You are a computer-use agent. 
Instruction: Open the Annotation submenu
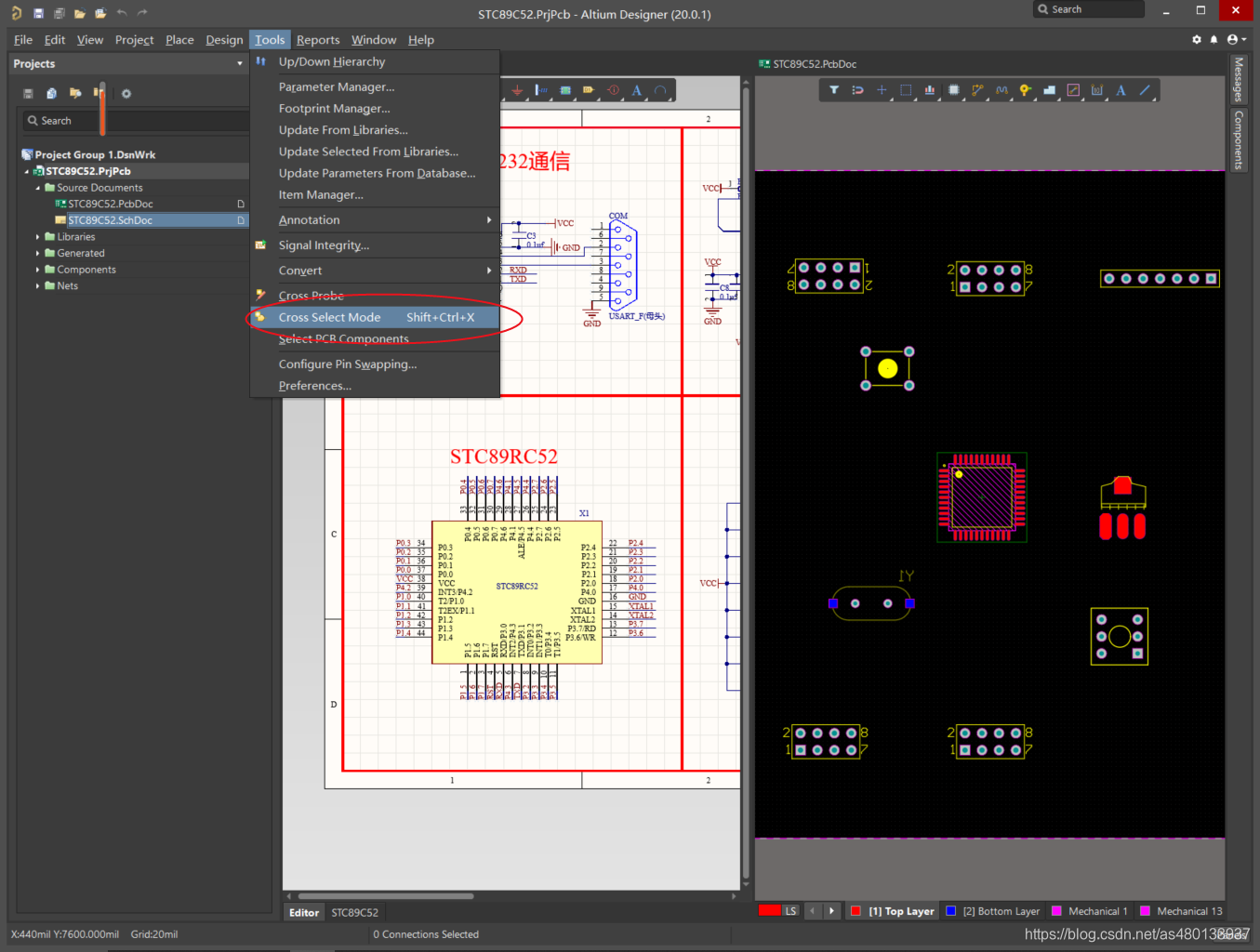tap(375, 220)
